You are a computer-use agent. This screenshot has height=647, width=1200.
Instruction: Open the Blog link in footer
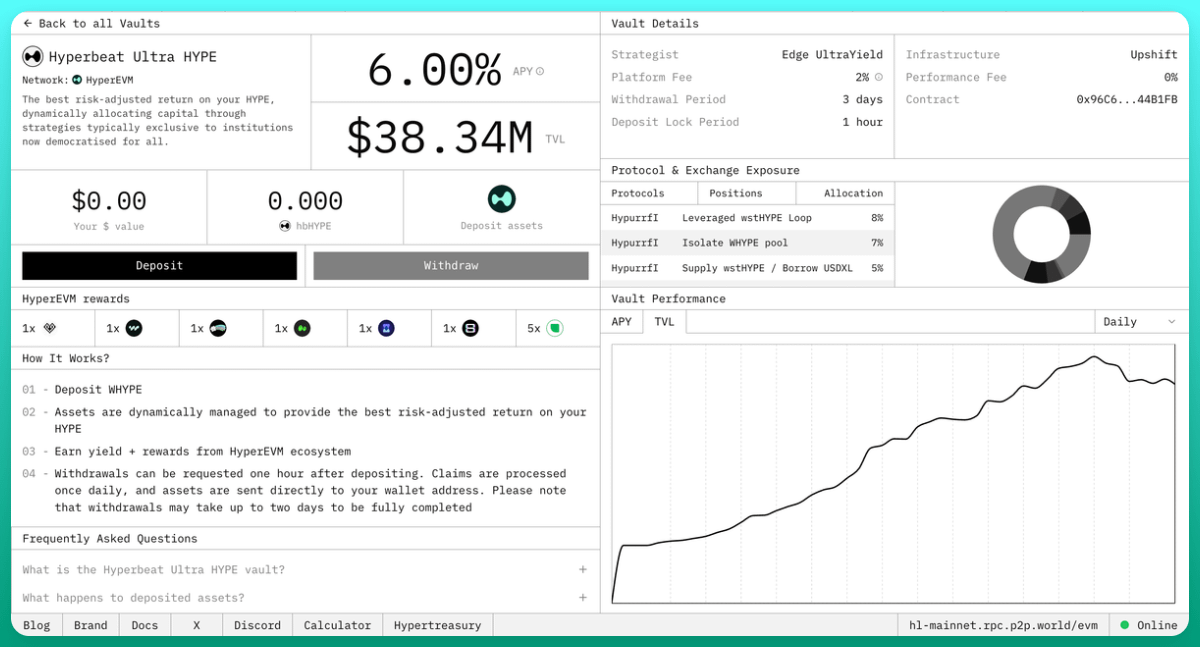(x=36, y=625)
